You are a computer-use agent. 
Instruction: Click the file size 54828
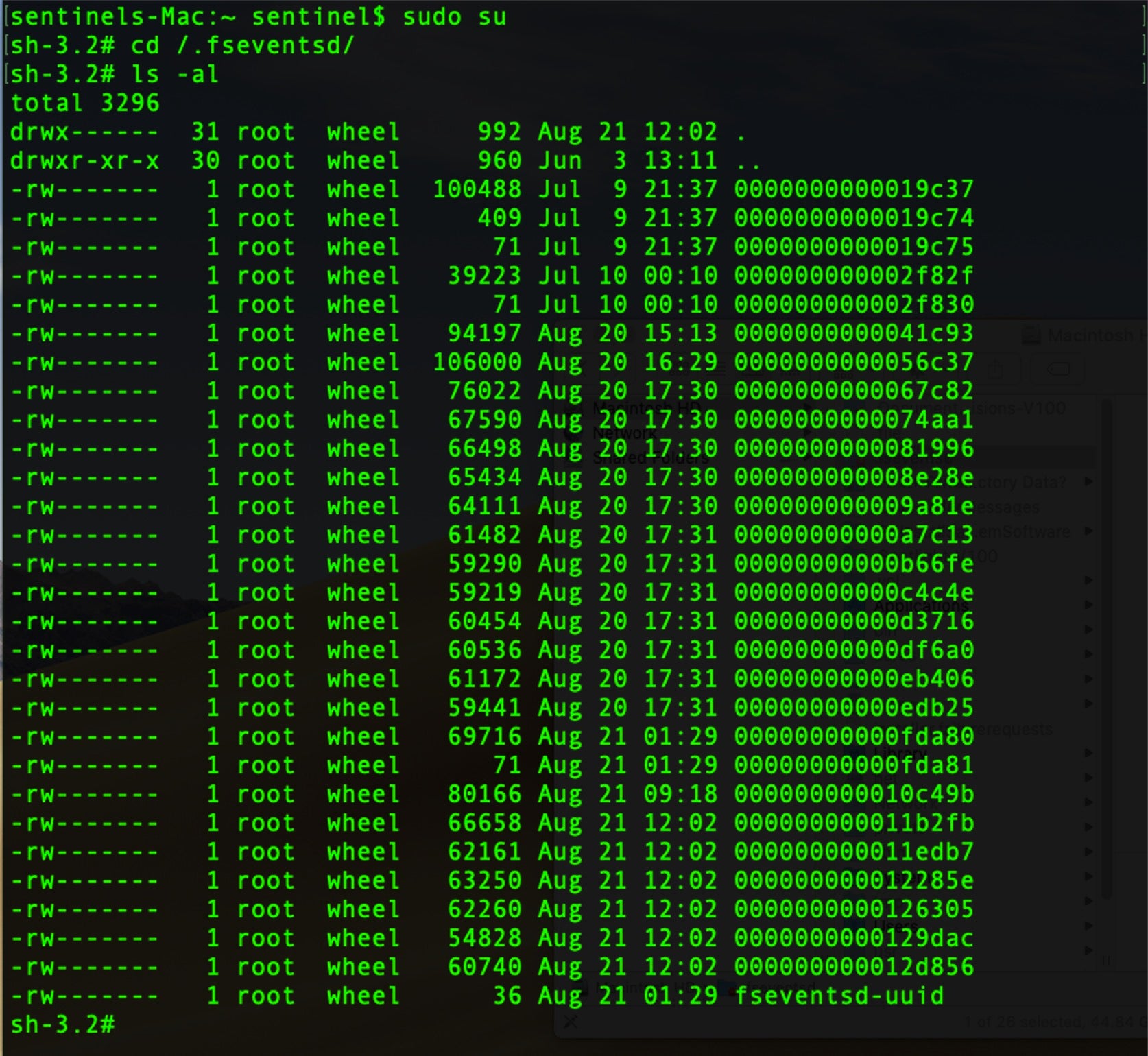(484, 938)
